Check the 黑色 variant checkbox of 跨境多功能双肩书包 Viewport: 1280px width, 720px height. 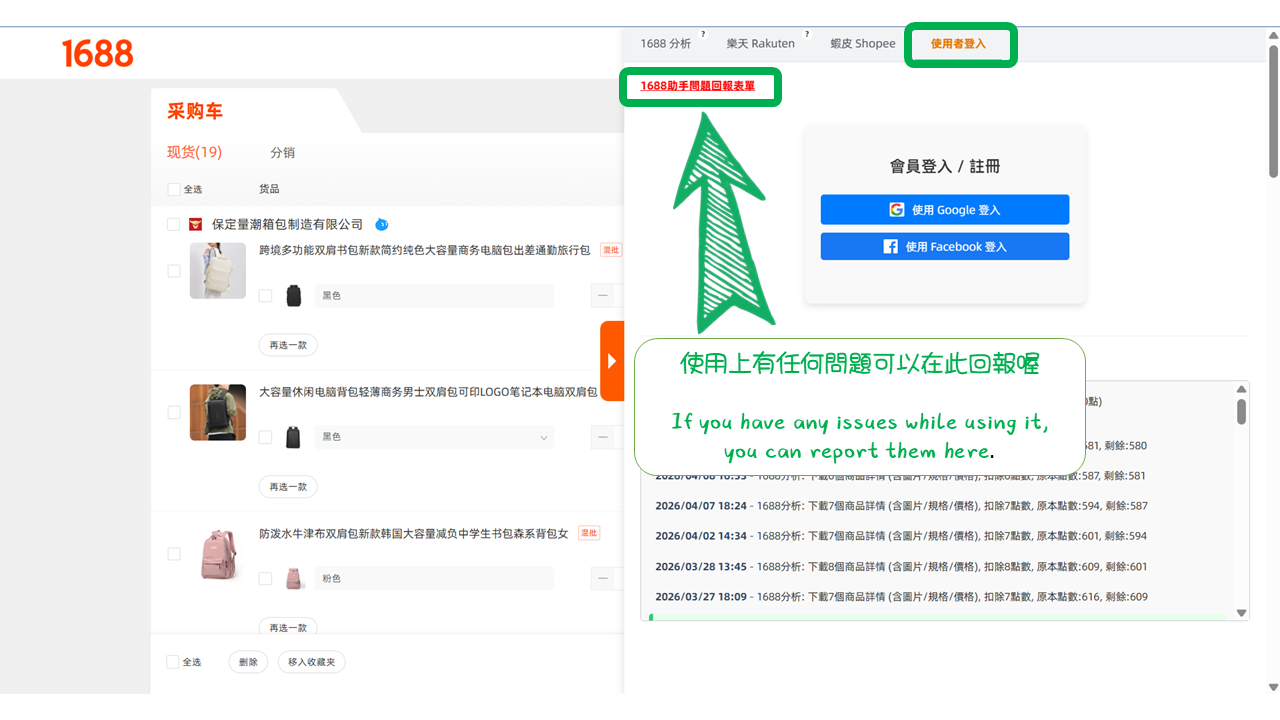pos(265,296)
